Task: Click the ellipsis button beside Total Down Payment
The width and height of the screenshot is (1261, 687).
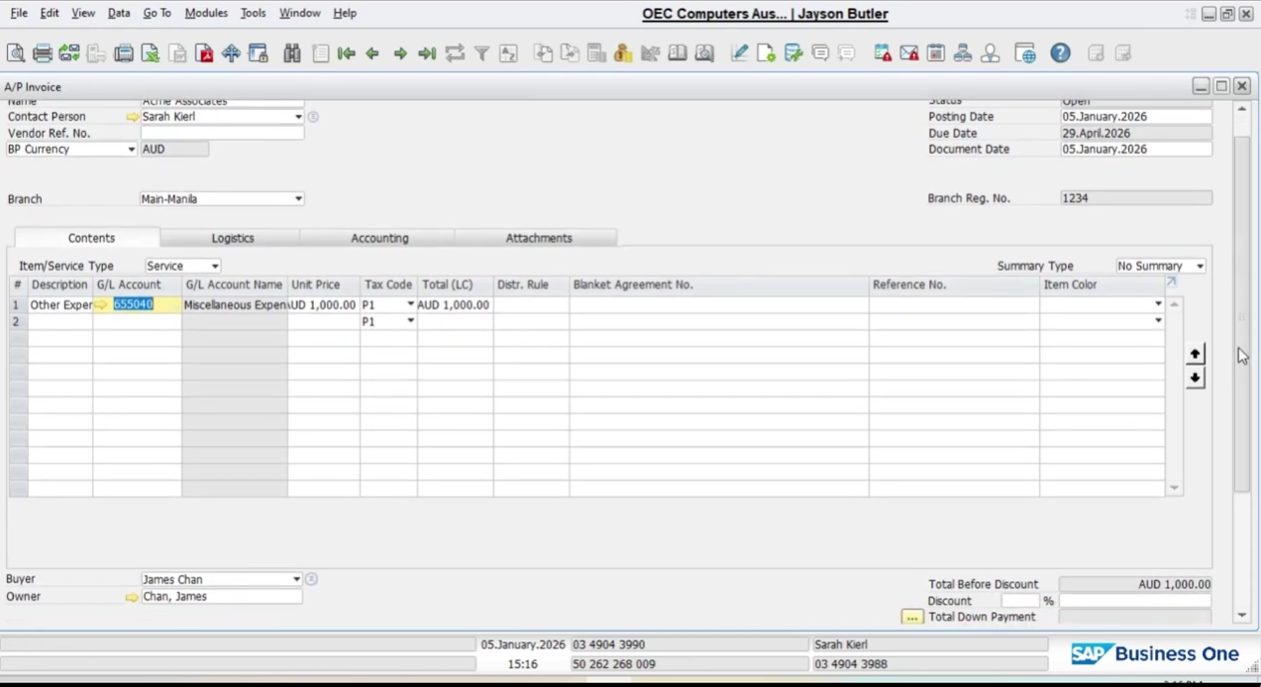Action: 912,617
